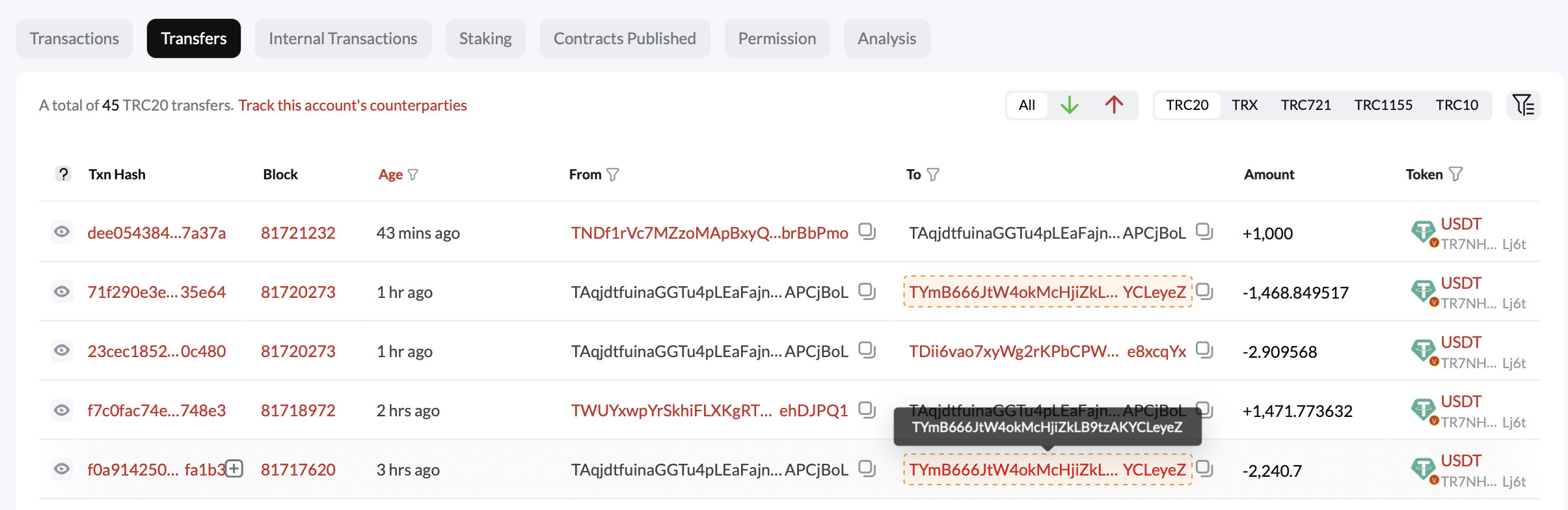This screenshot has width=1568, height=510.
Task: Click the amount -2,240.7
Action: point(1272,470)
